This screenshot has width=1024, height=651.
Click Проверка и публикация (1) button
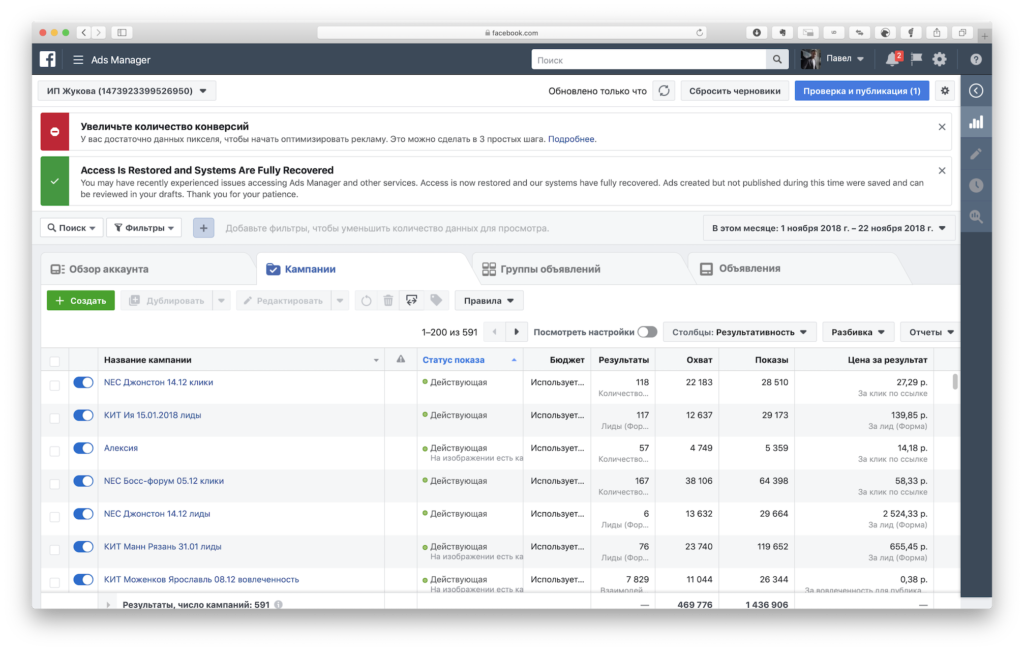pyautogui.click(x=862, y=91)
